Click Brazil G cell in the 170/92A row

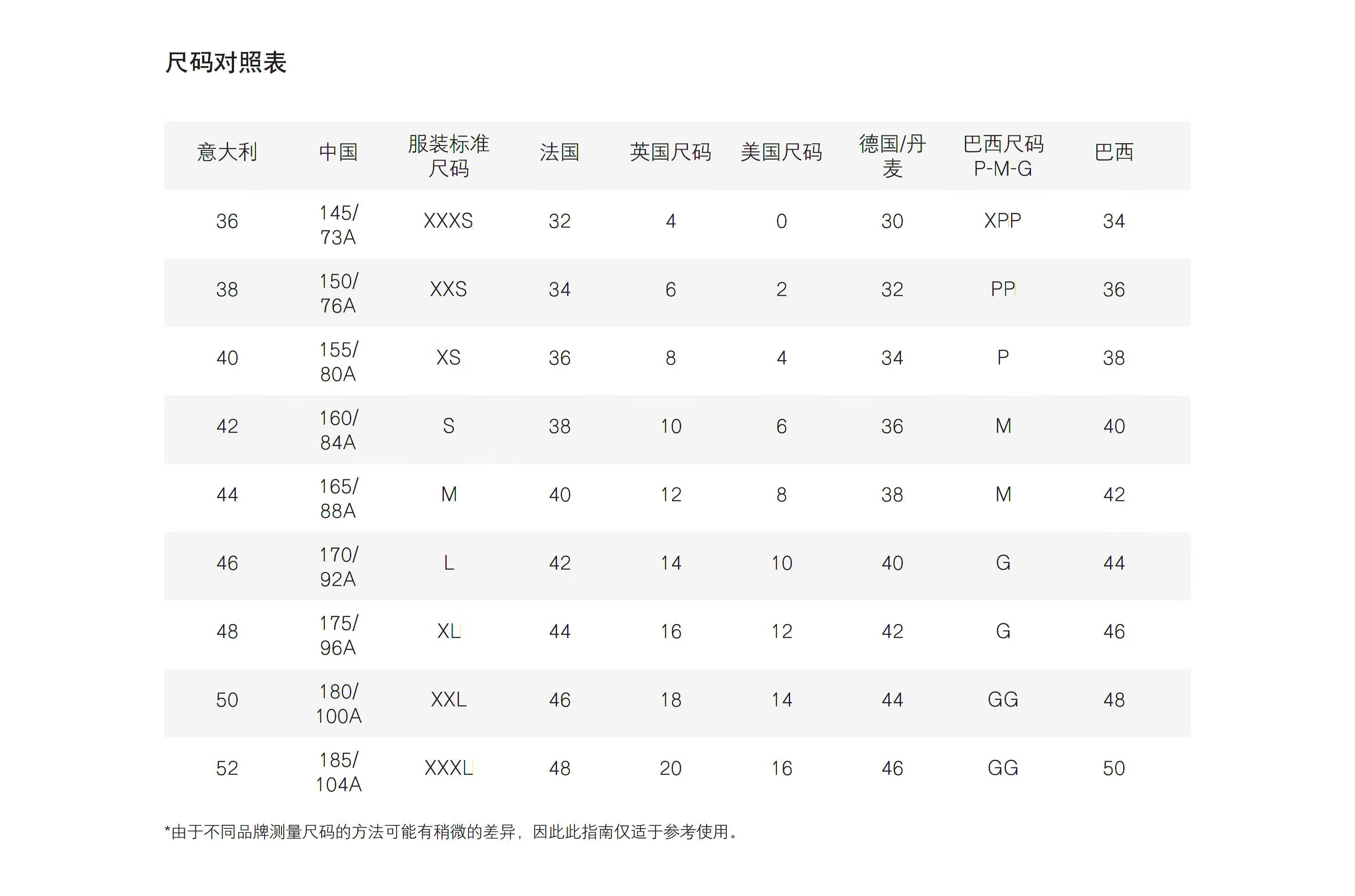click(1003, 563)
